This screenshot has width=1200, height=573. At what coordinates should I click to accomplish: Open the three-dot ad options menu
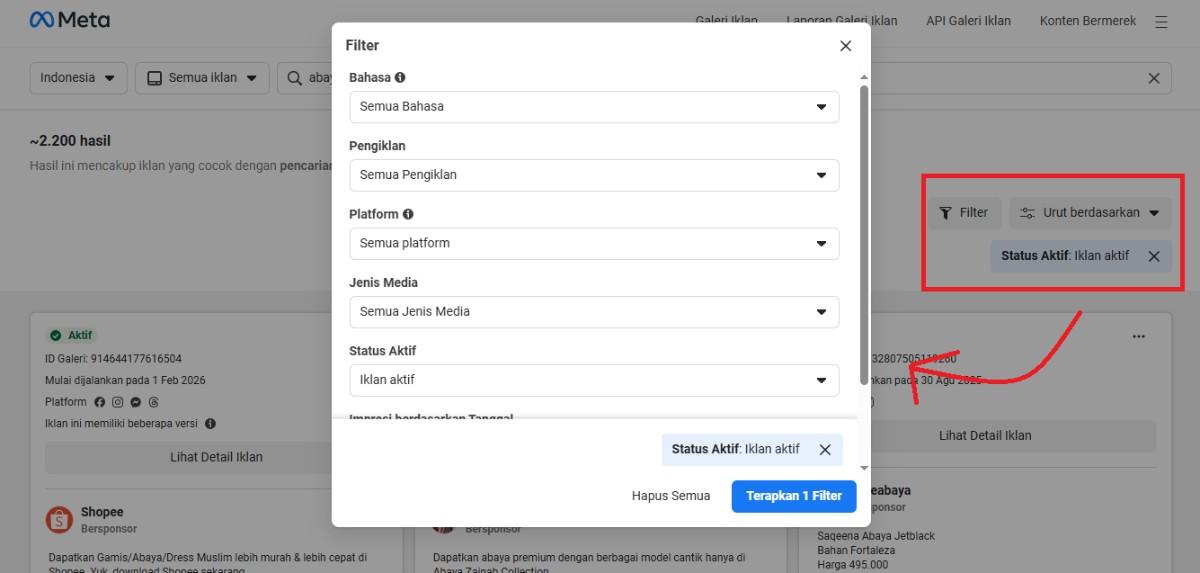1138,337
